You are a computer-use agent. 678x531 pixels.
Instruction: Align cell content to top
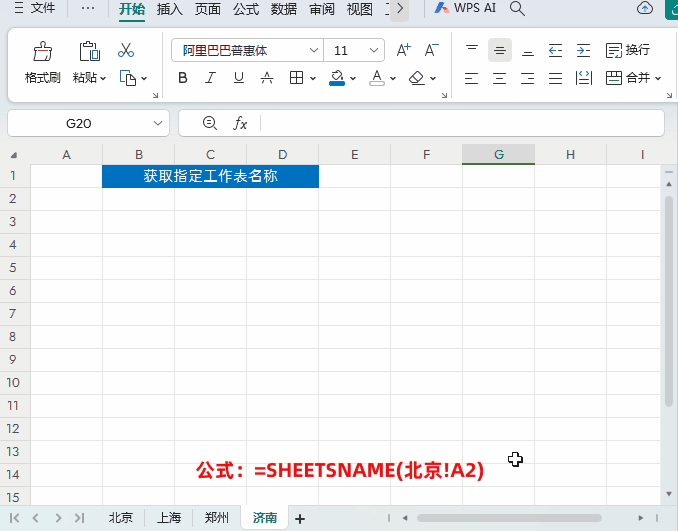tap(472, 50)
